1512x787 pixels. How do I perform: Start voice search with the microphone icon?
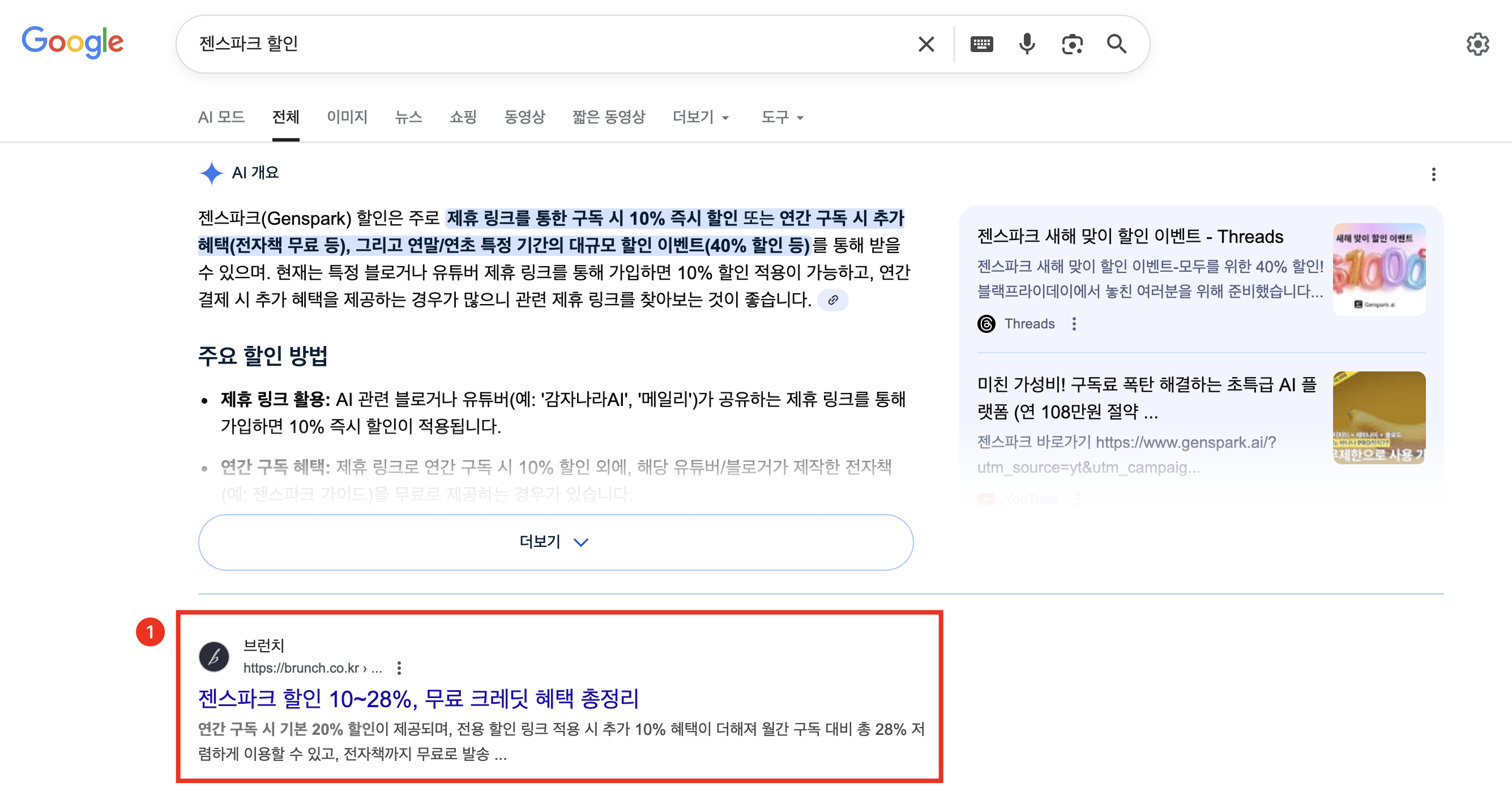tap(1027, 44)
